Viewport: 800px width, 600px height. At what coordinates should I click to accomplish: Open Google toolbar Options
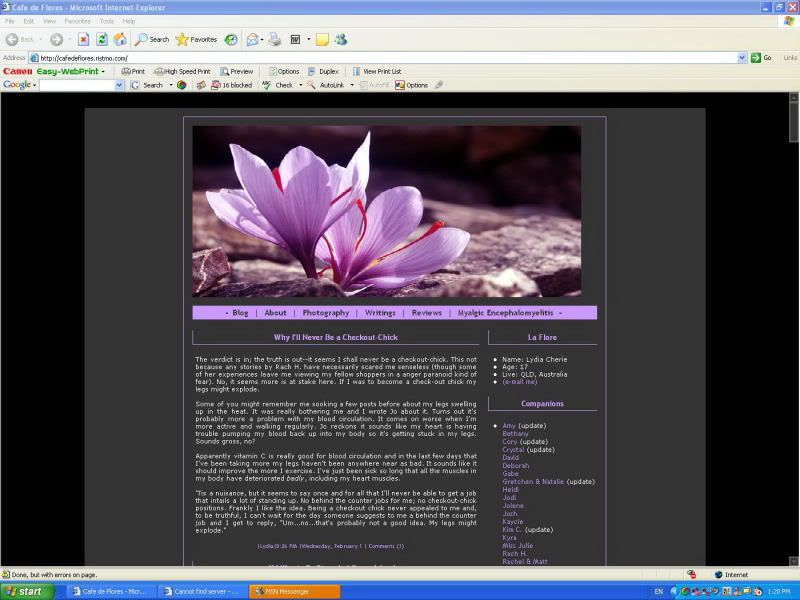click(x=411, y=85)
